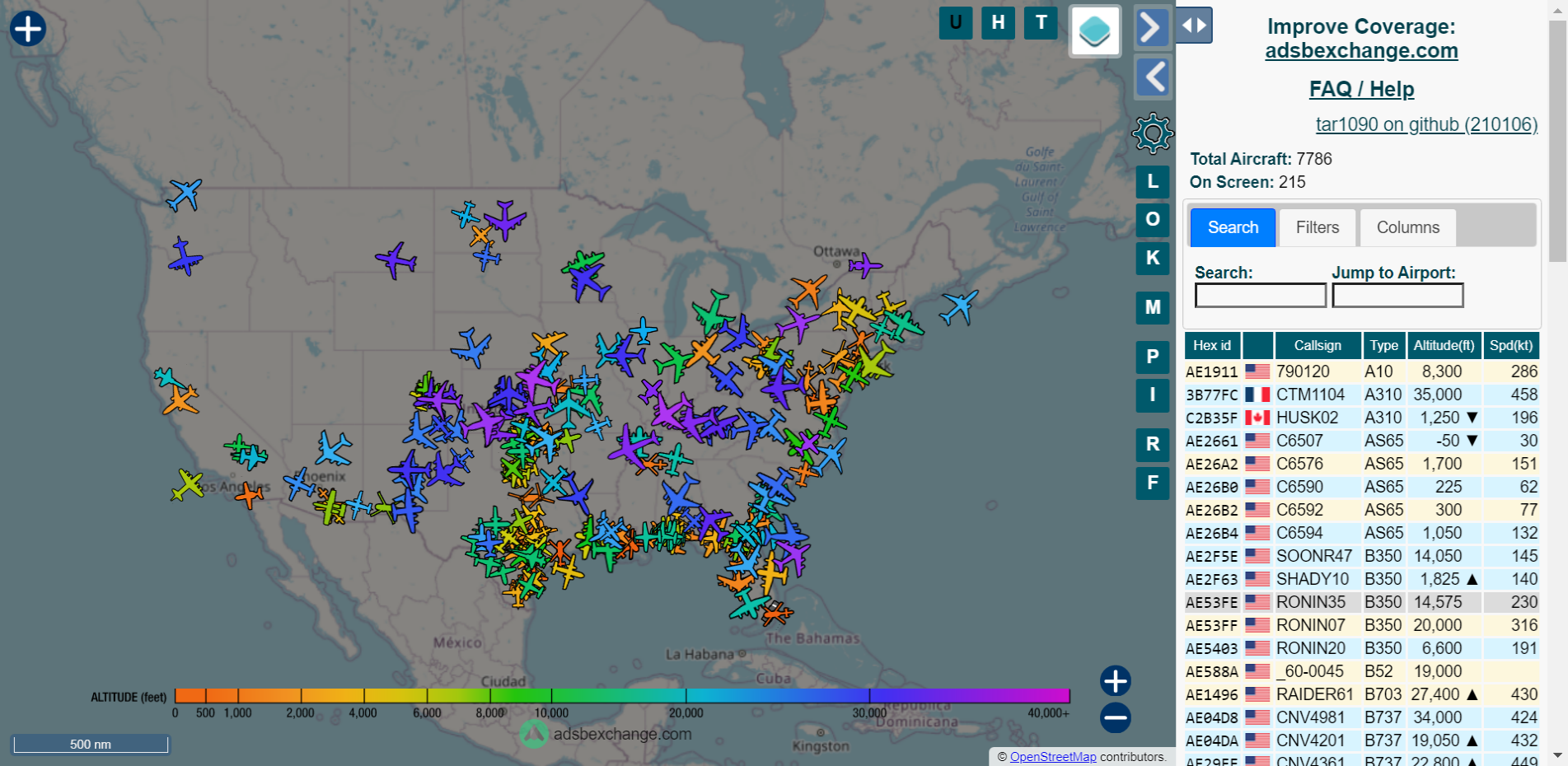
Task: Toggle the T map button
Action: tap(1041, 22)
